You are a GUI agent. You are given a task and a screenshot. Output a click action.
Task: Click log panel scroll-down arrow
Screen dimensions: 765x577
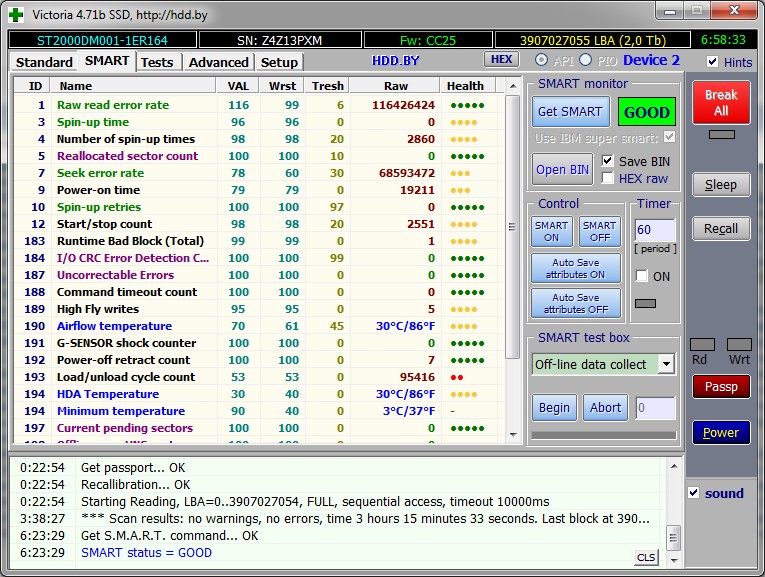click(674, 560)
